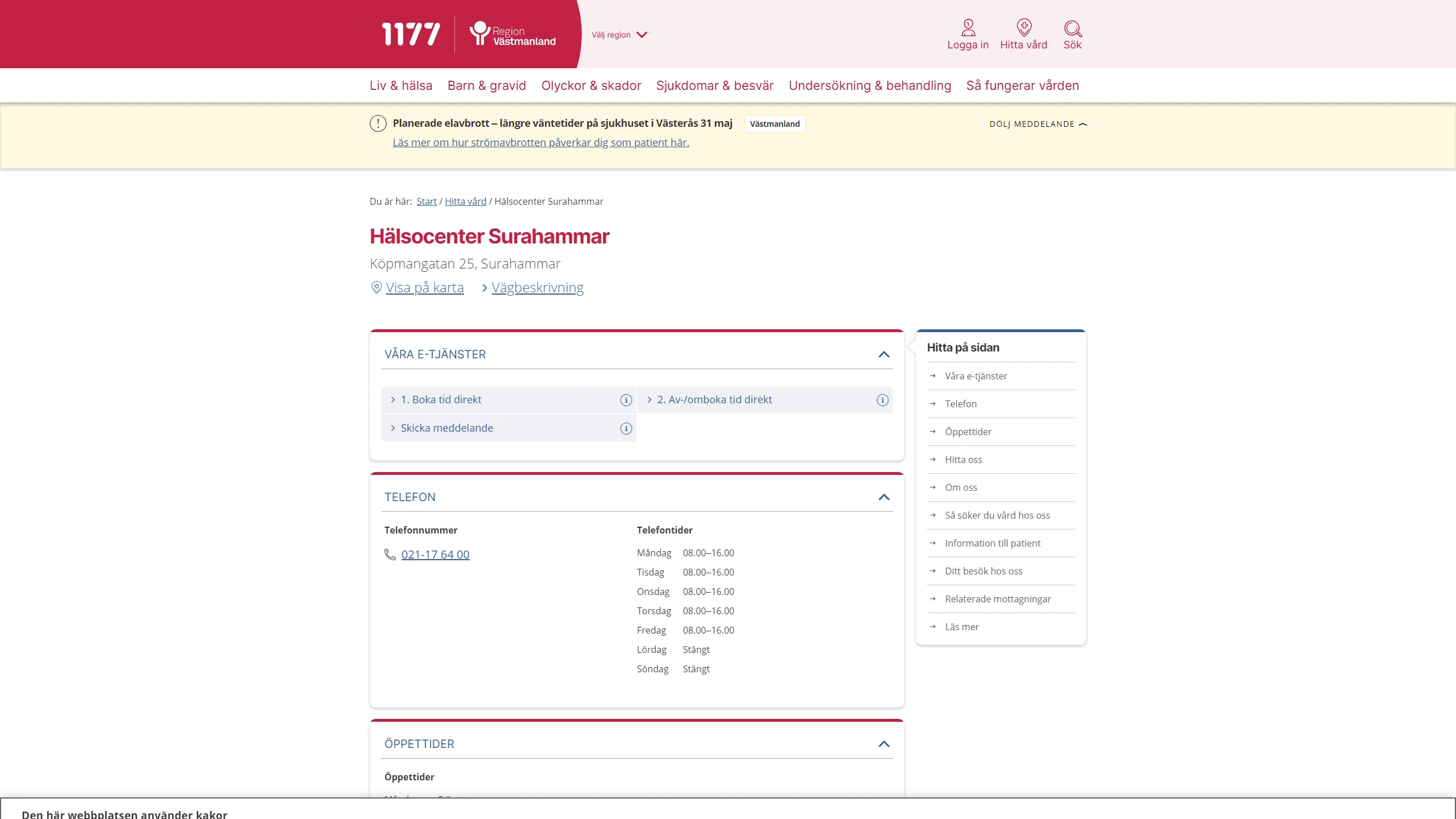The height and width of the screenshot is (819, 1456).
Task: Open the Sök magnifier icon
Action: [1073, 28]
